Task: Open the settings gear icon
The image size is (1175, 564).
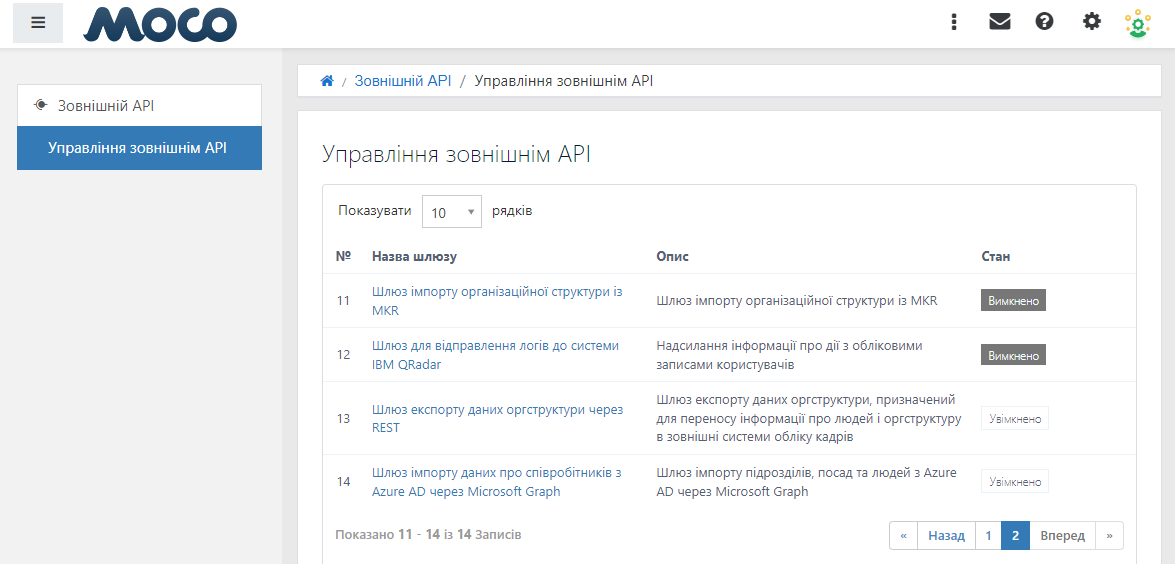Action: click(1092, 22)
